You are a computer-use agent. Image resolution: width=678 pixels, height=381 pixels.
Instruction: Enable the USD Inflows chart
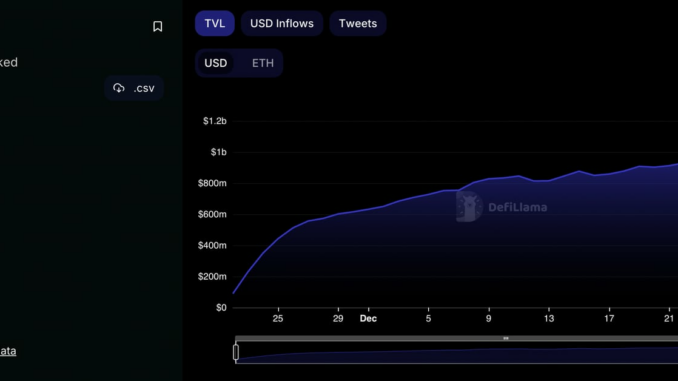[282, 23]
